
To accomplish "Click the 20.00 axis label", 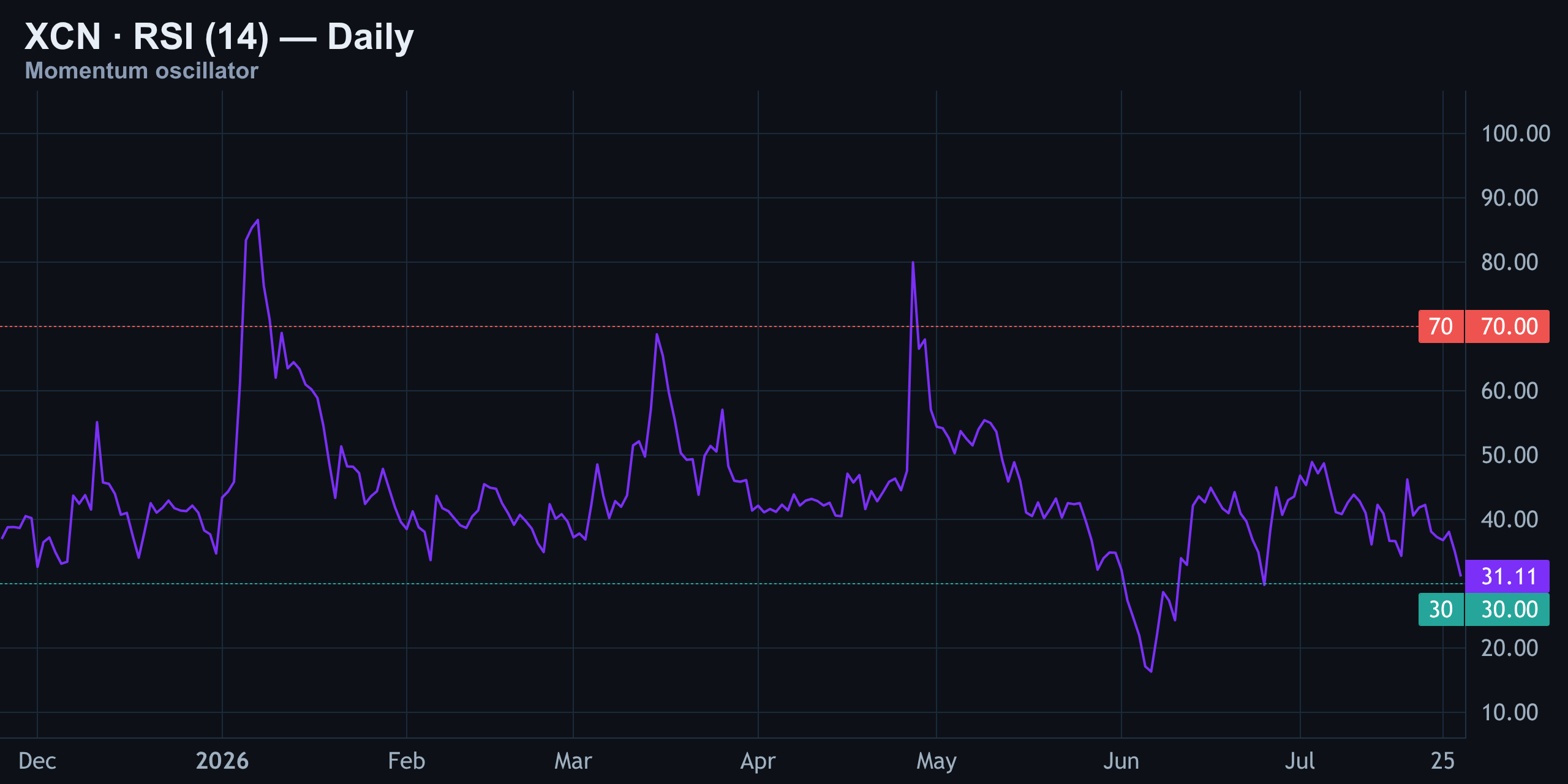I will click(1509, 648).
